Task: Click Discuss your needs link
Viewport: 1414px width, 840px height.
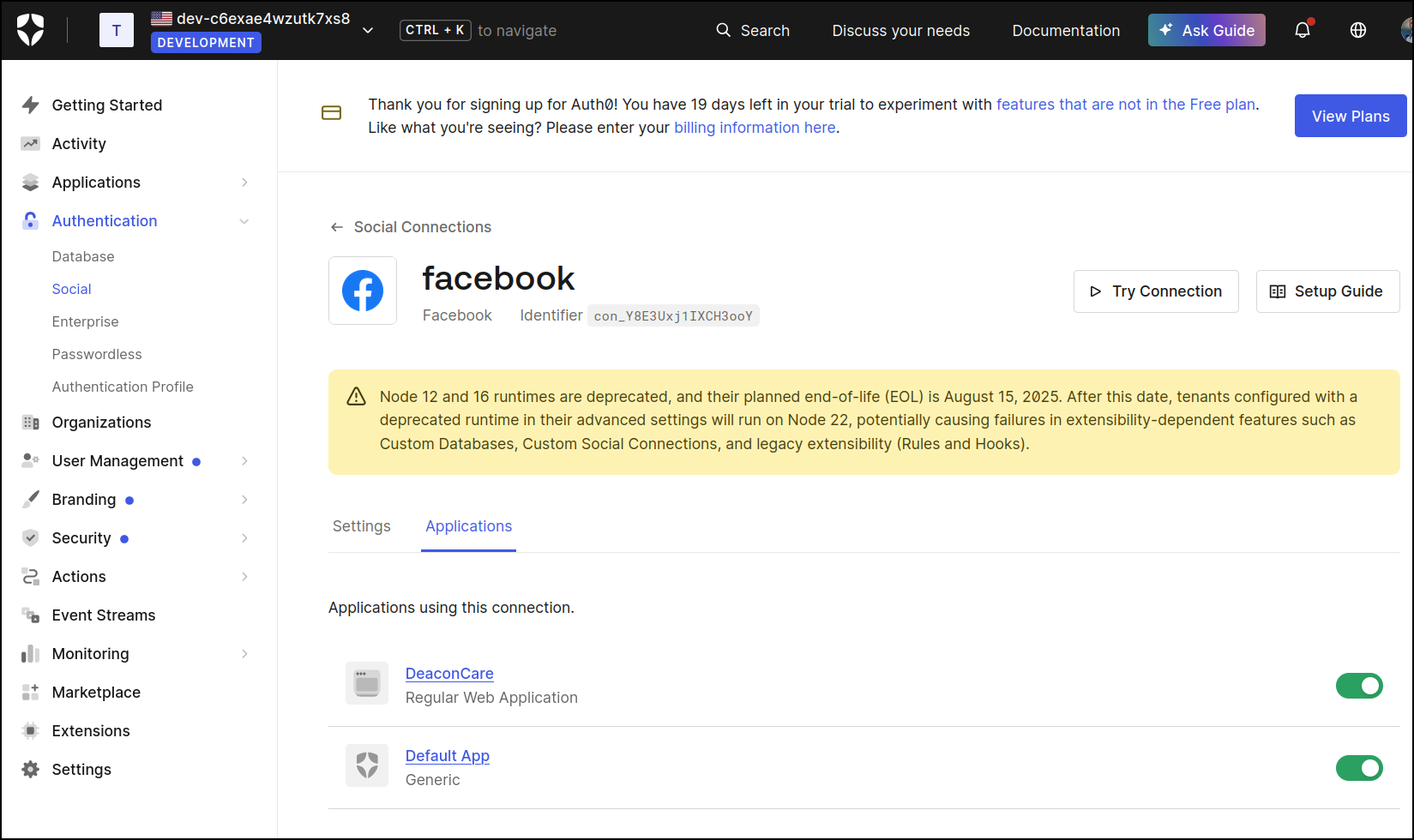Action: point(900,30)
